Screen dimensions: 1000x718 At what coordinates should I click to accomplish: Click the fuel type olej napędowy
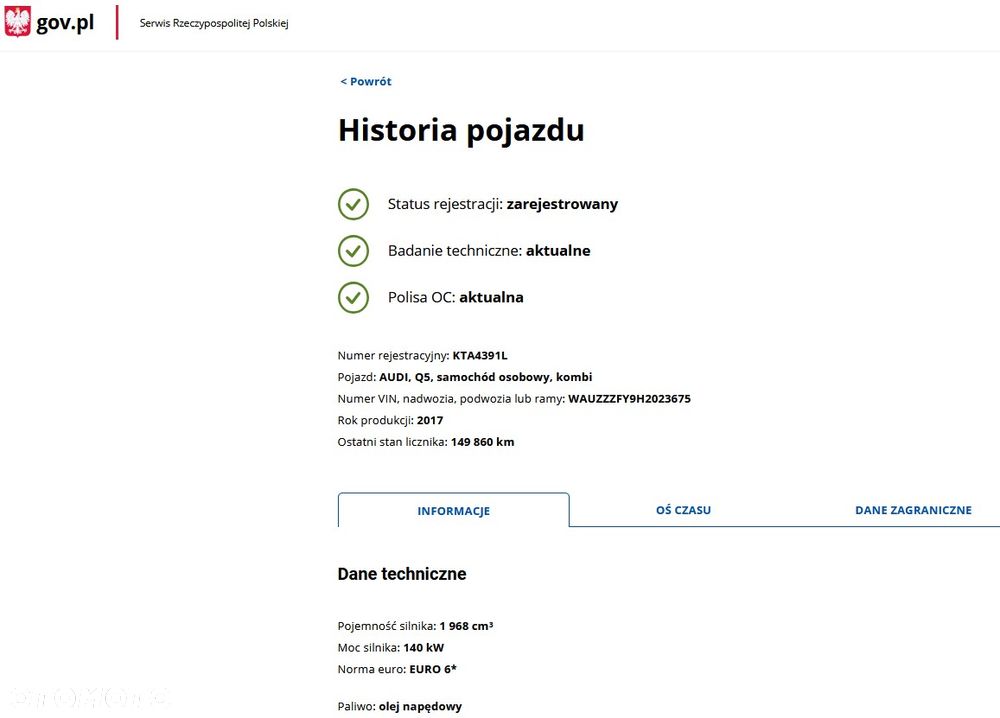[x=420, y=707]
